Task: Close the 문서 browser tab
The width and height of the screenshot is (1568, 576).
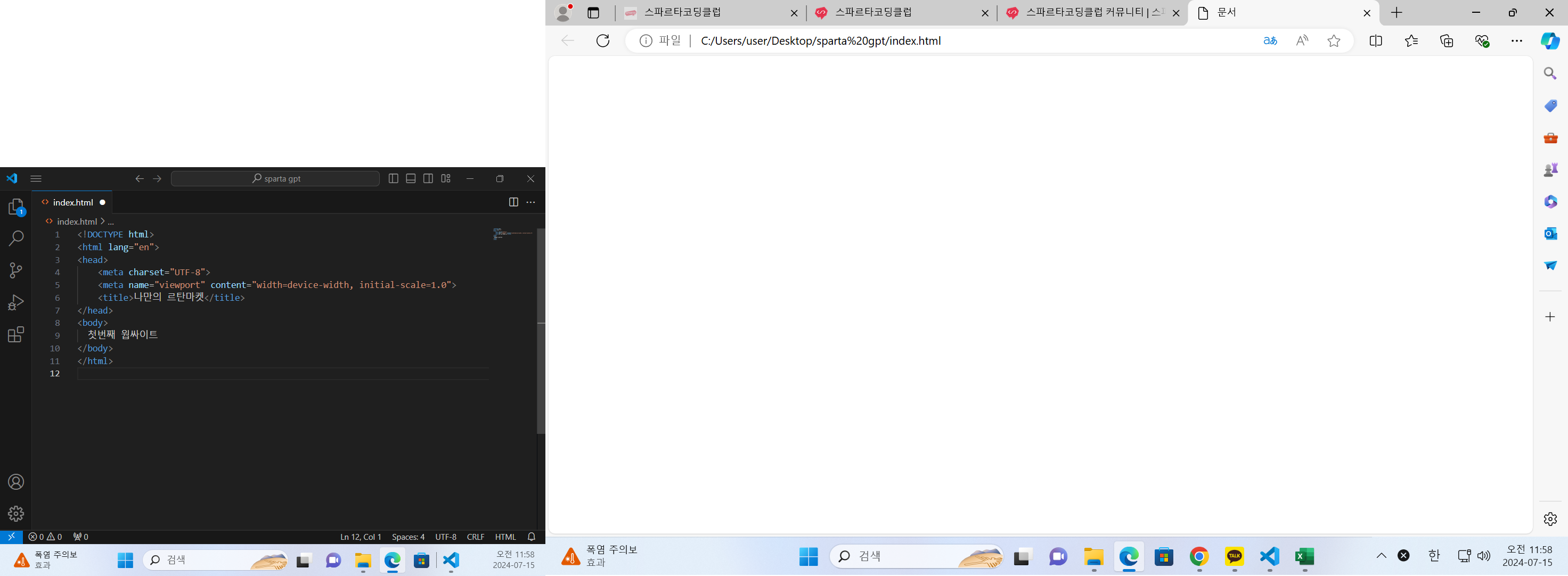Action: pyautogui.click(x=1367, y=13)
